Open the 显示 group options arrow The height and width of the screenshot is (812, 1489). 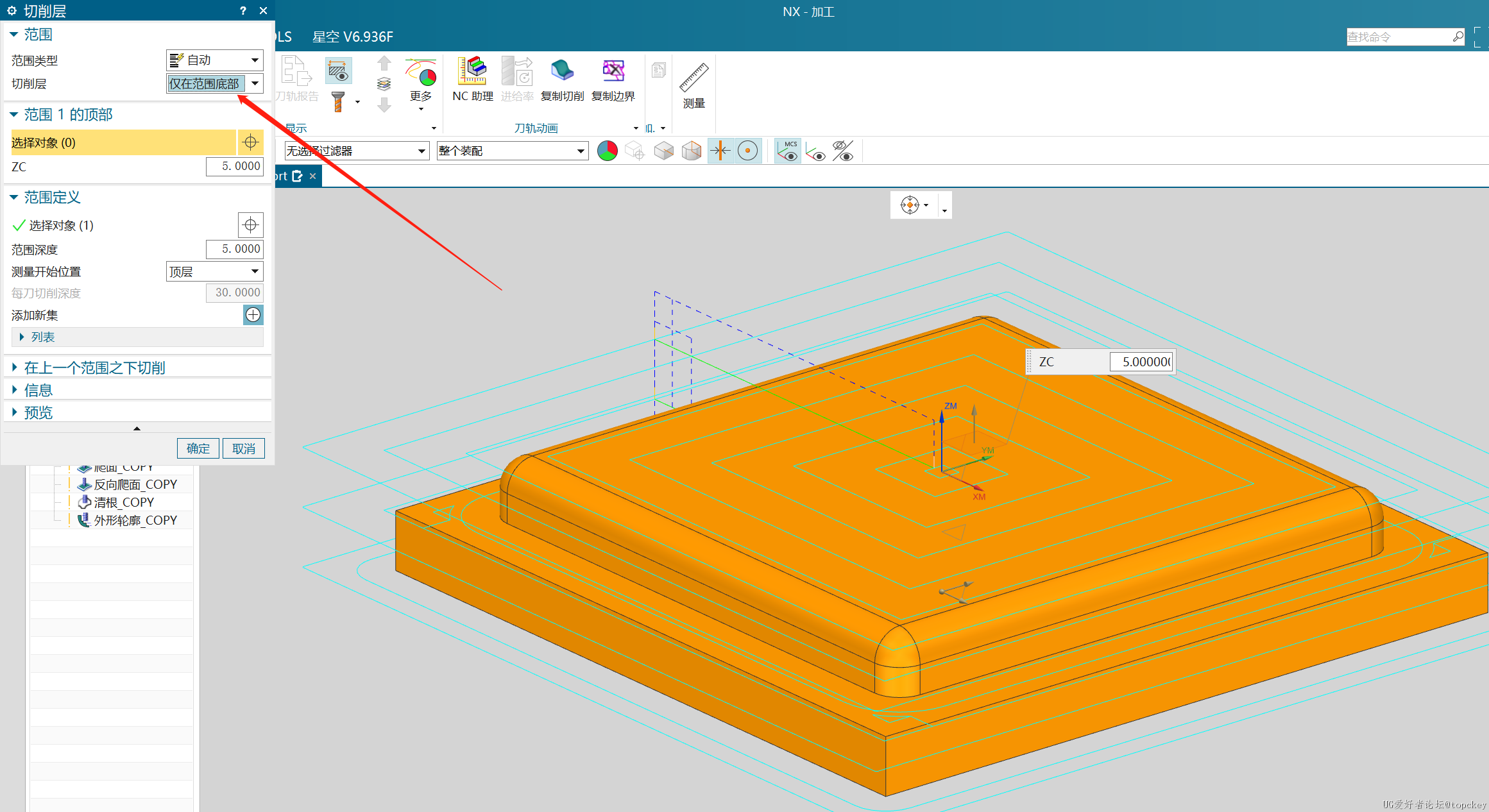[434, 128]
